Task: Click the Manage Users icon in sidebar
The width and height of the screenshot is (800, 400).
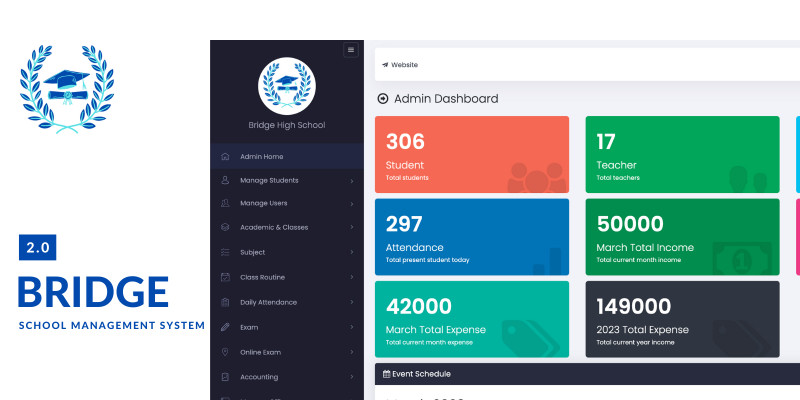Action: click(x=225, y=203)
